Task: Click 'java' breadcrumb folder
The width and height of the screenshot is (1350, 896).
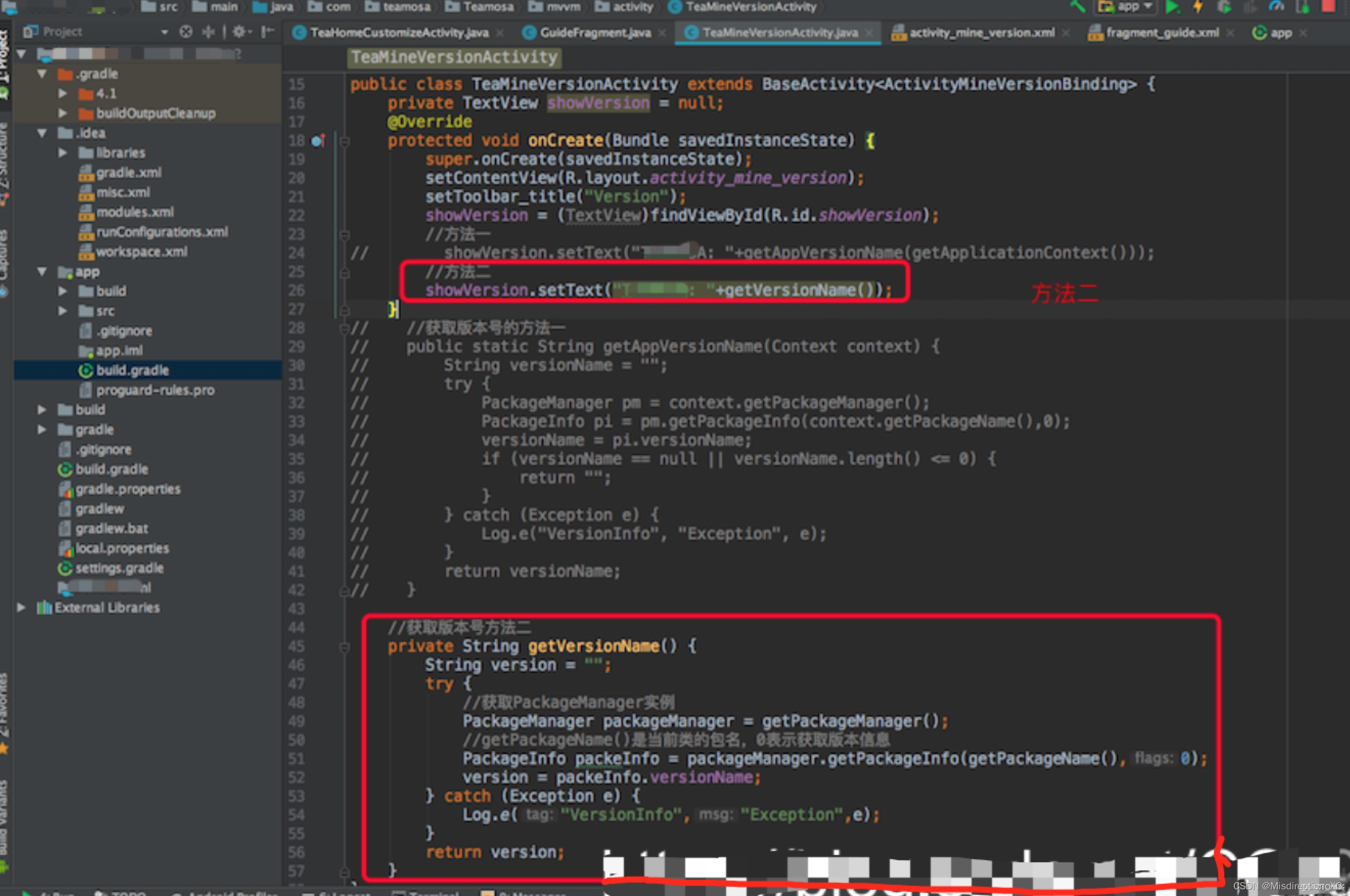Action: tap(274, 7)
